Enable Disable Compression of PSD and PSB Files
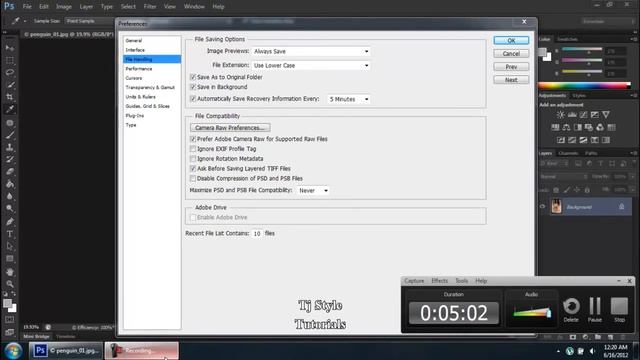640x360 pixels. (x=193, y=178)
